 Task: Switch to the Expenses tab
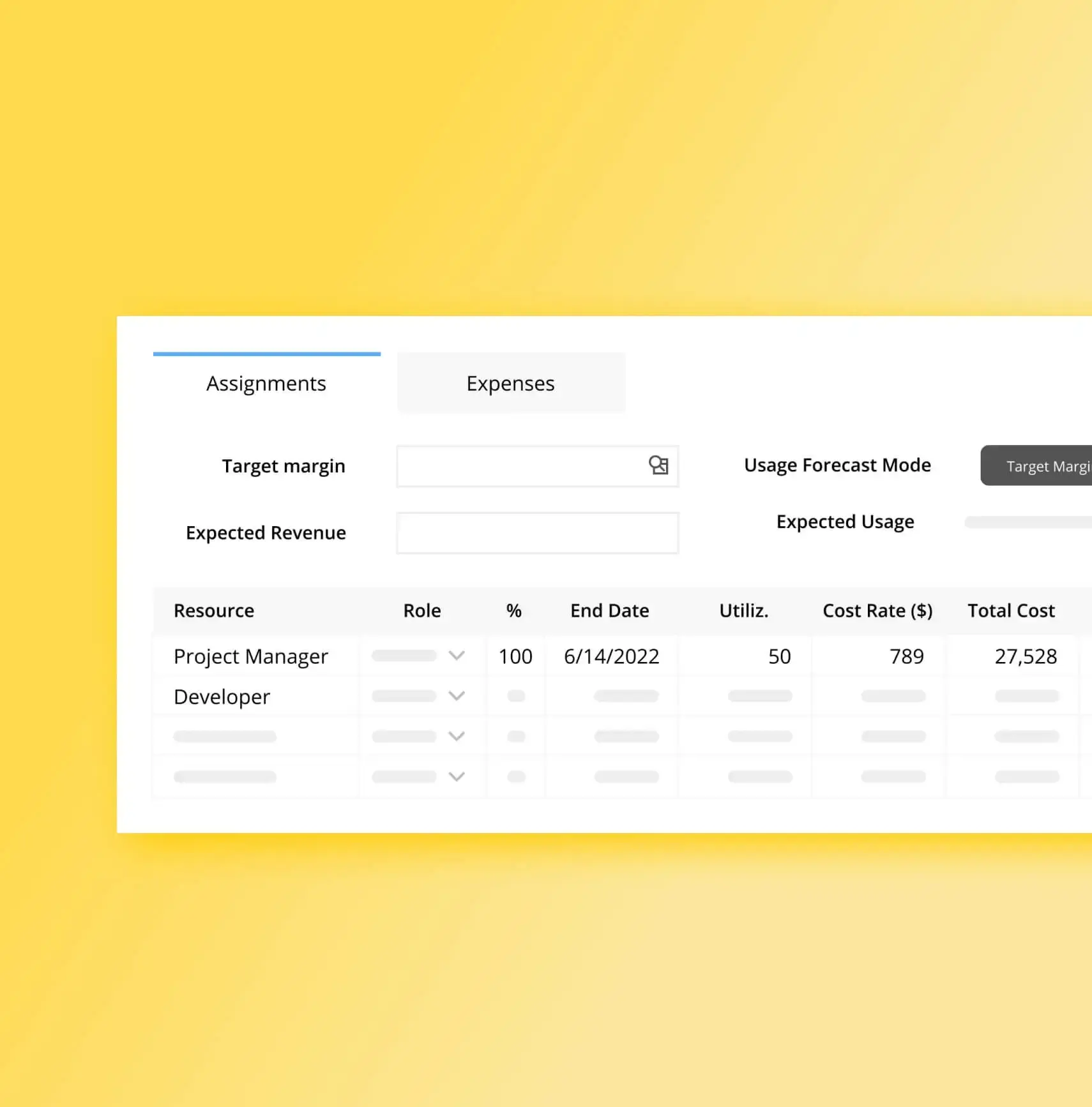[x=510, y=382]
